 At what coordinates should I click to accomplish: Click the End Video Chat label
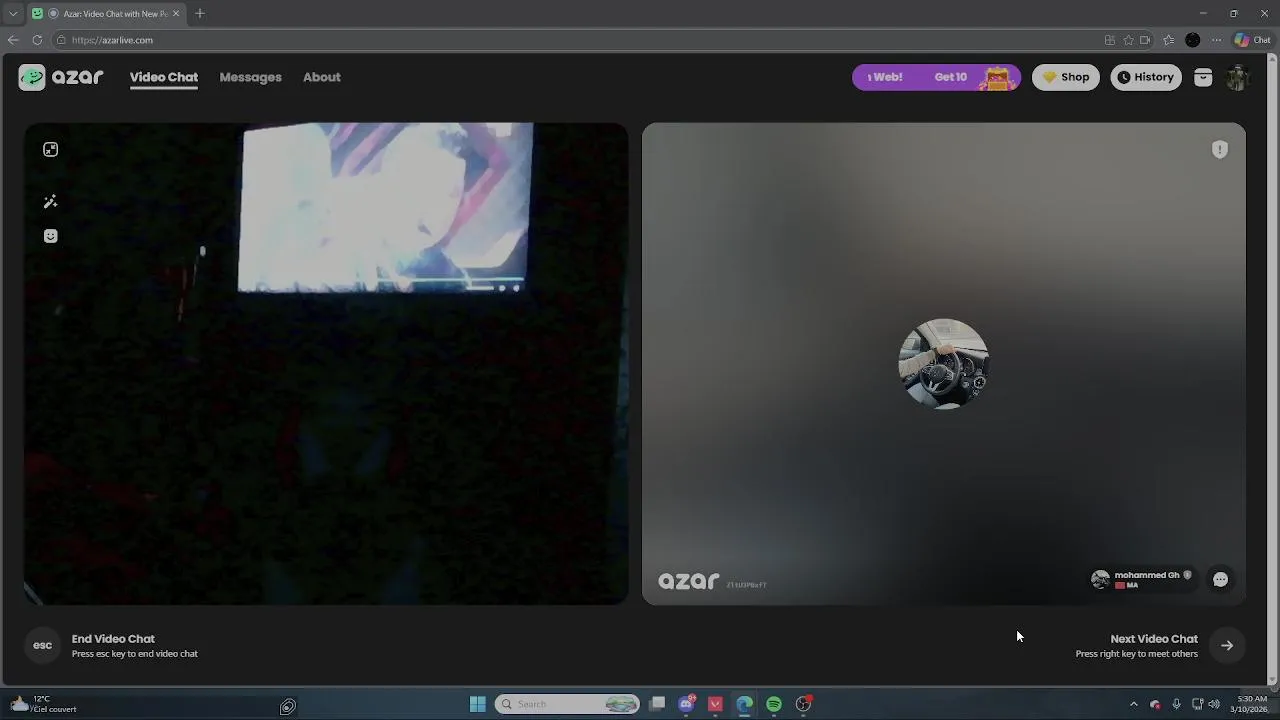click(113, 639)
